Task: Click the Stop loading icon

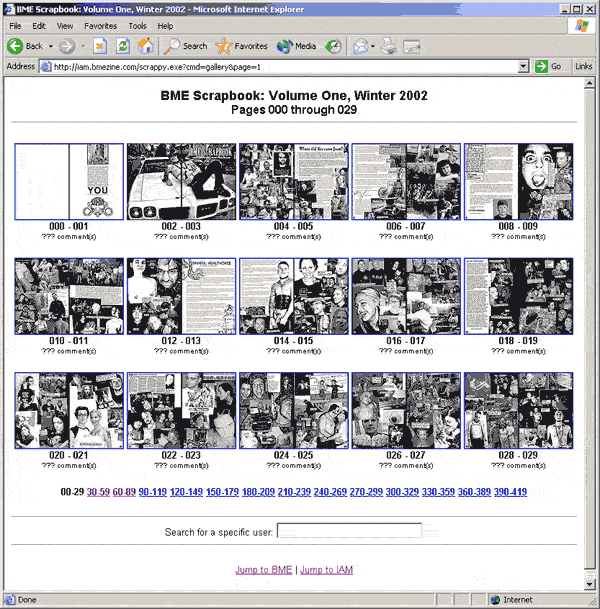Action: click(100, 46)
